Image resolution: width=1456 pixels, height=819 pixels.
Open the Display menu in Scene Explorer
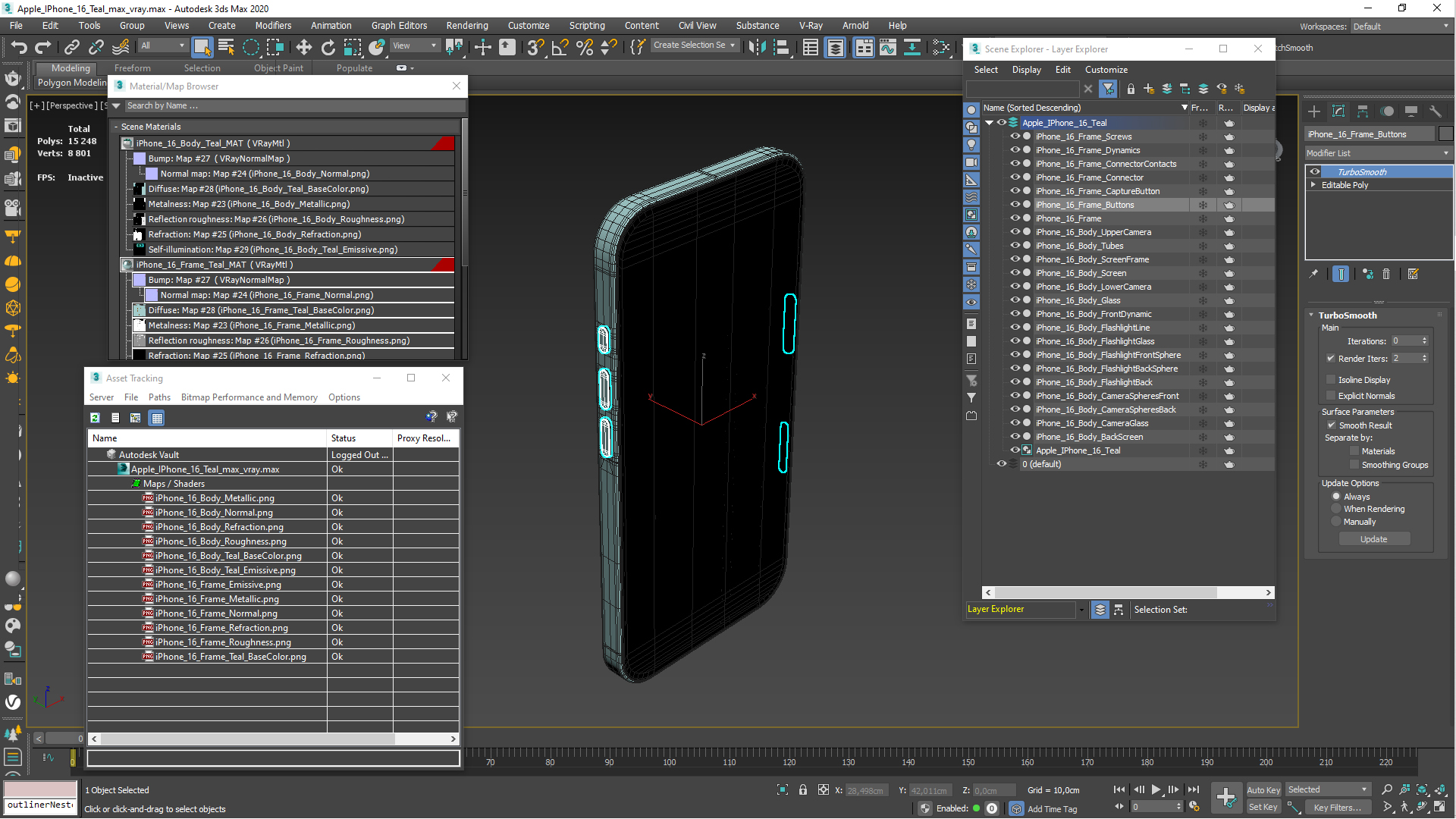pos(1026,70)
